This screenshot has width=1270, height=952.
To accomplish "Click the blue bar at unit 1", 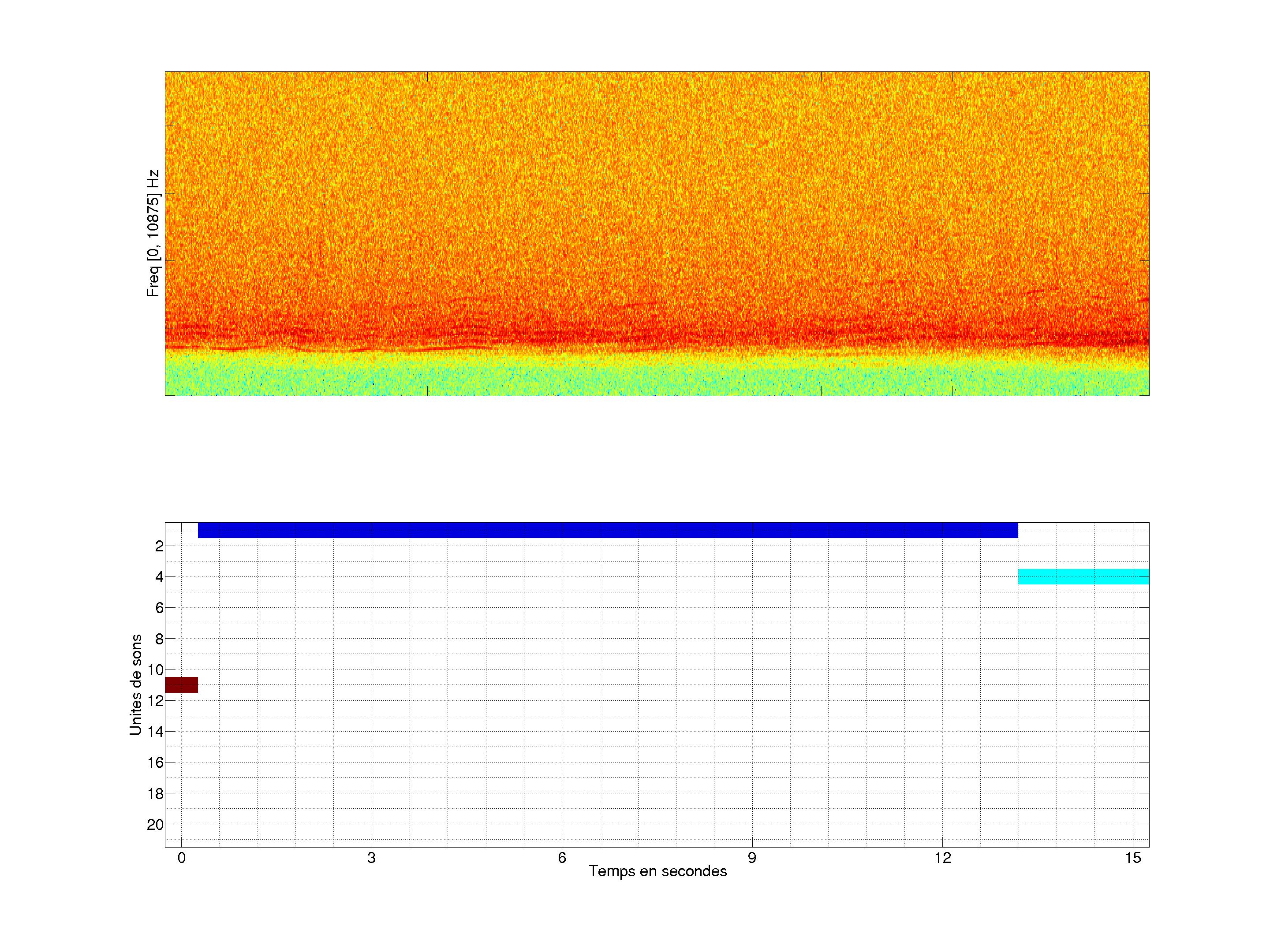I will (x=608, y=530).
